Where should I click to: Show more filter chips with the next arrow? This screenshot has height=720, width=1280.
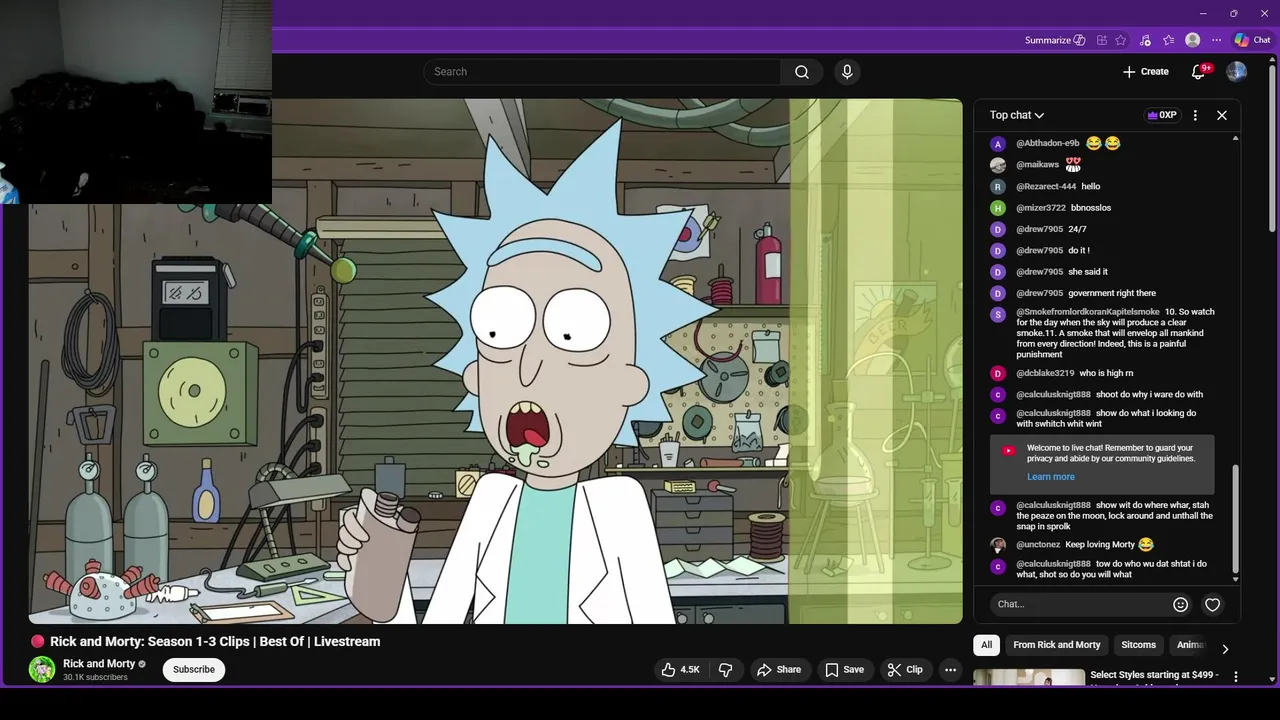(1225, 649)
